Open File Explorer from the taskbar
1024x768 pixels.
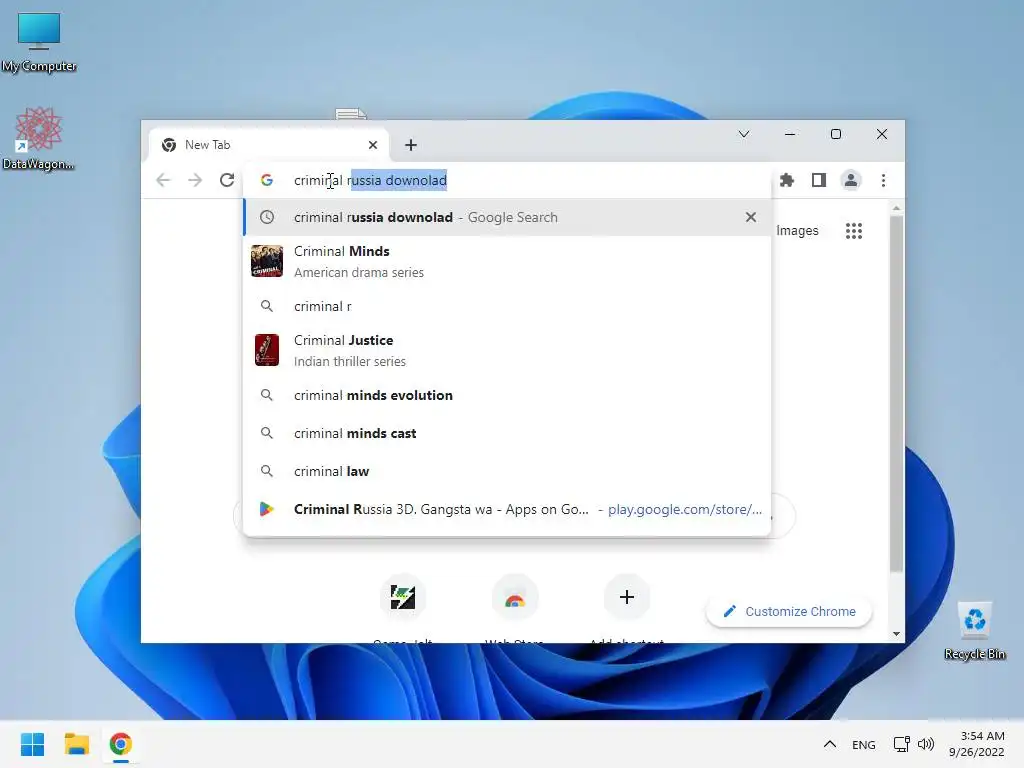tap(77, 744)
